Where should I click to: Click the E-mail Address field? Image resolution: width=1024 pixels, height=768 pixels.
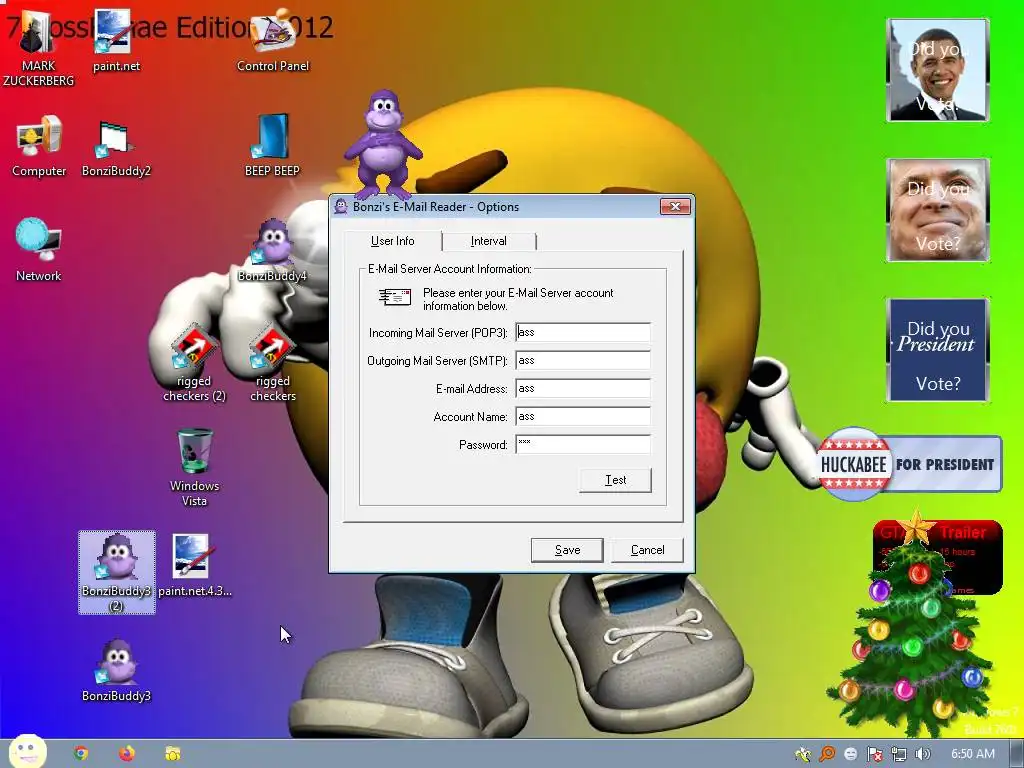point(583,389)
